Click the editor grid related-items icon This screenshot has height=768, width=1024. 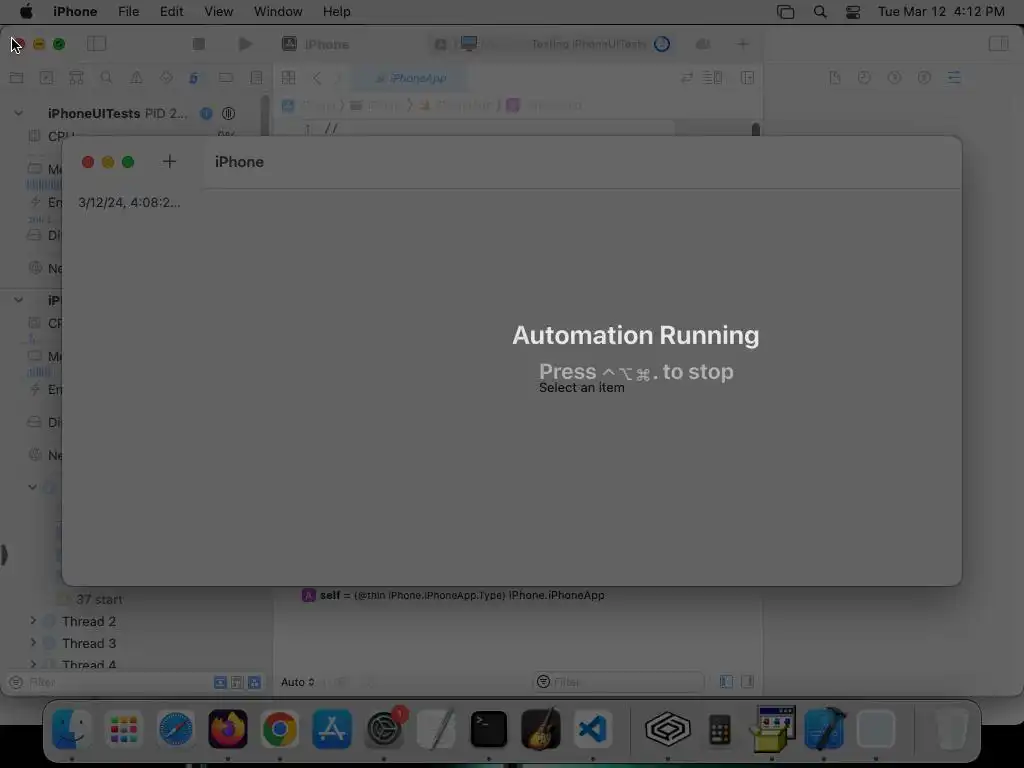click(x=288, y=78)
